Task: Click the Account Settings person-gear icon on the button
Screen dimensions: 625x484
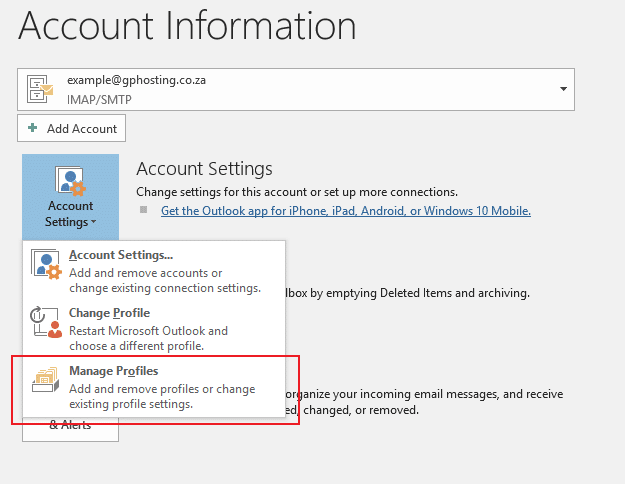Action: pyautogui.click(x=71, y=181)
